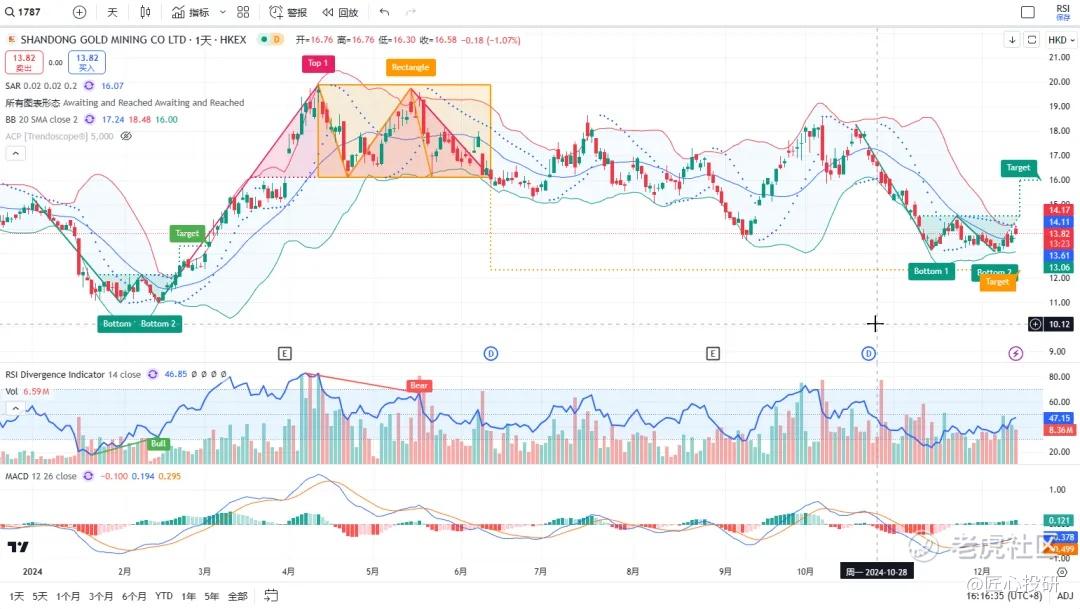Show the hidden ACP Trendoscope indicator
The image size is (1080, 609).
click(126, 136)
